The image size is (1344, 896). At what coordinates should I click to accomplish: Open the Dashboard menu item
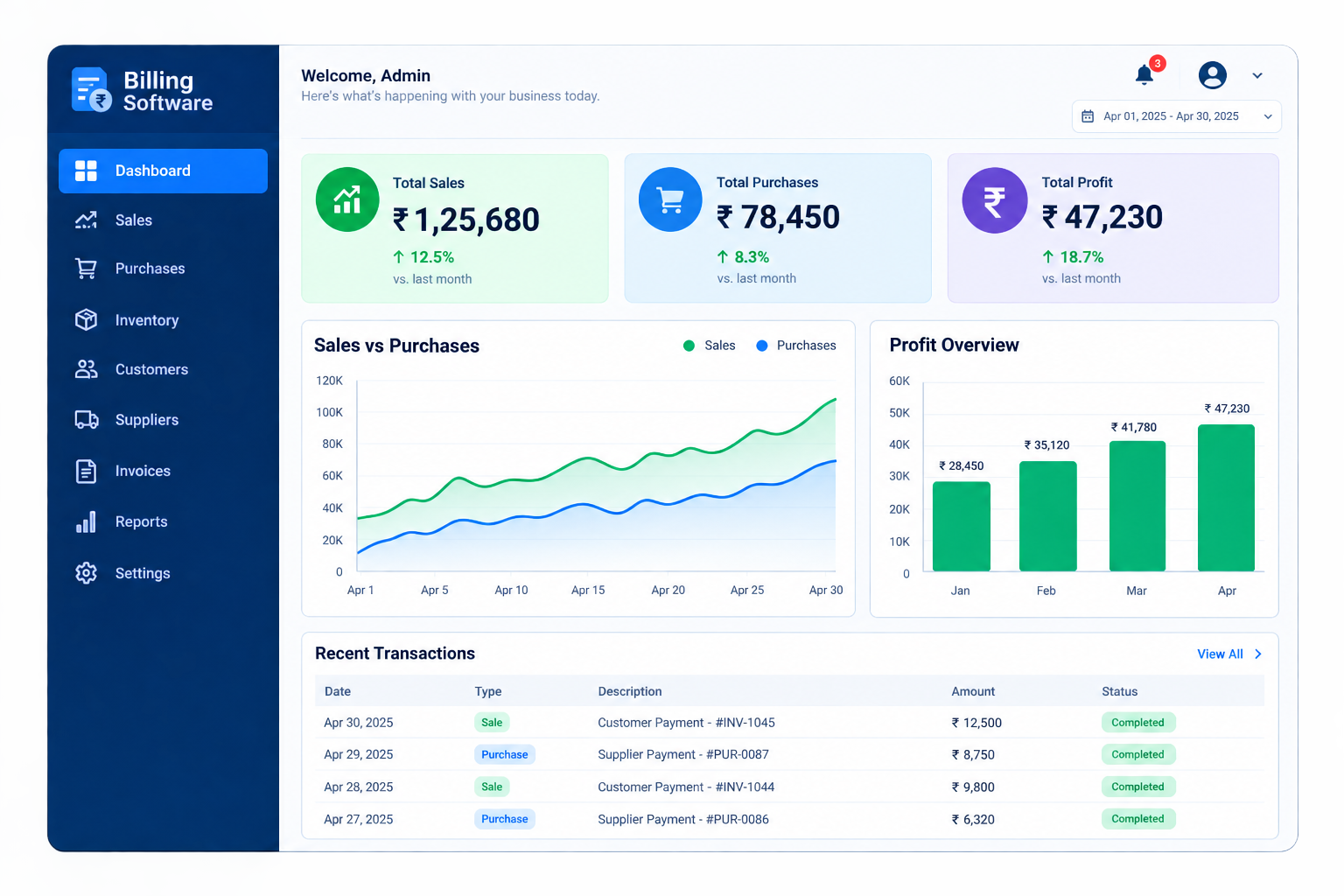[x=163, y=171]
